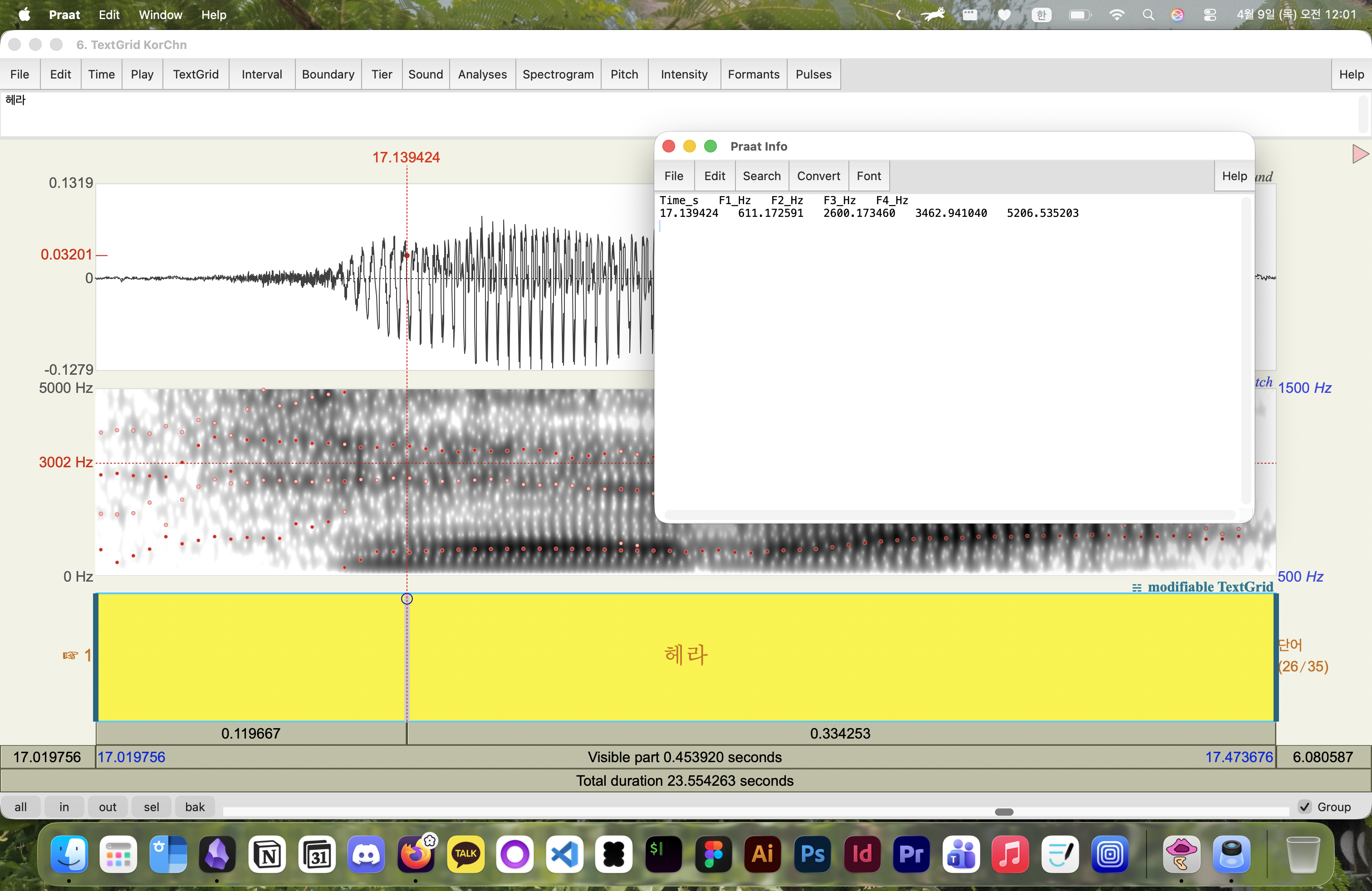The width and height of the screenshot is (1372, 891).
Task: Toggle the Korean input source indicator
Action: click(1041, 15)
